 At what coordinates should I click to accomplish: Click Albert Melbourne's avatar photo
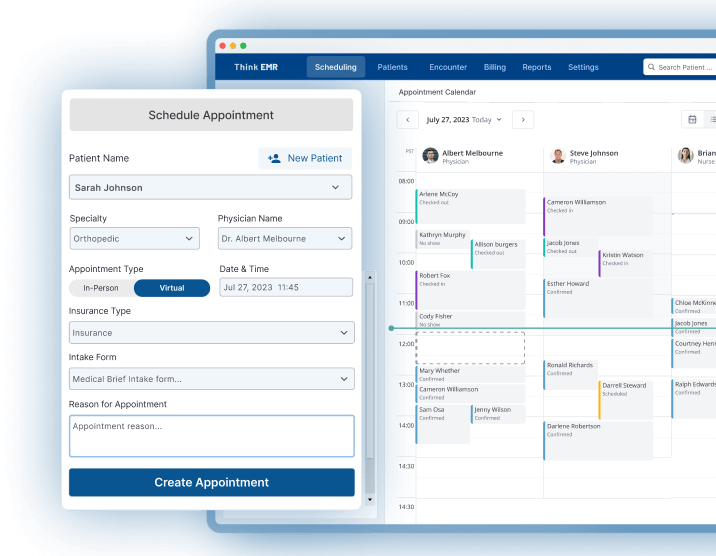click(430, 156)
